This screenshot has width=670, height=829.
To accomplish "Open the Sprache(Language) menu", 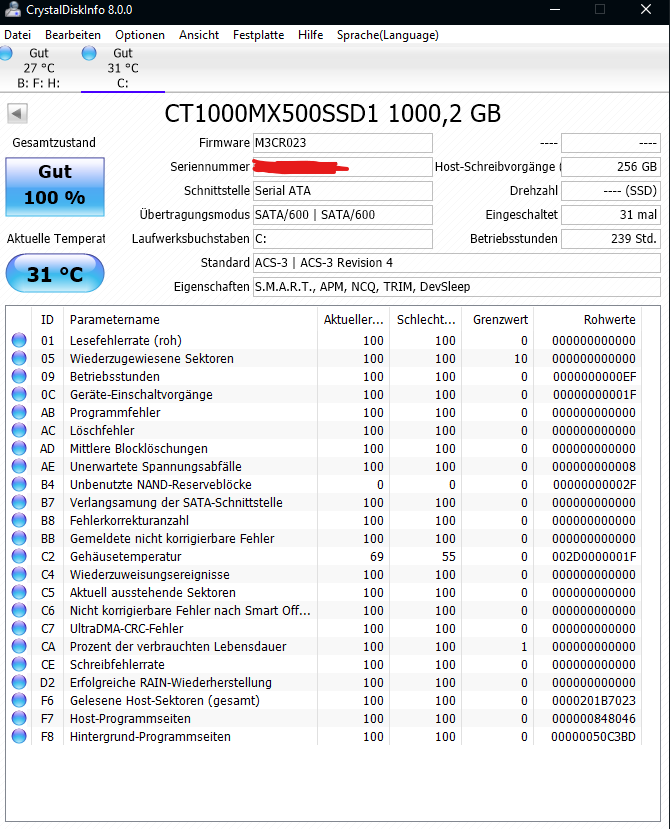I will pyautogui.click(x=388, y=35).
